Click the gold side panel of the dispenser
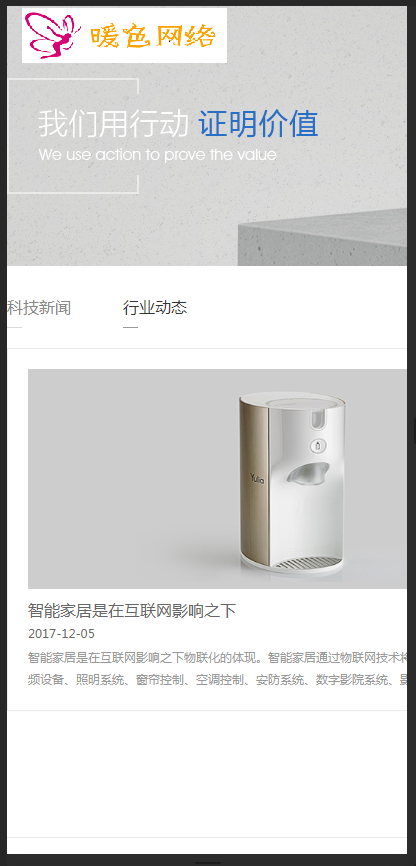 click(255, 480)
